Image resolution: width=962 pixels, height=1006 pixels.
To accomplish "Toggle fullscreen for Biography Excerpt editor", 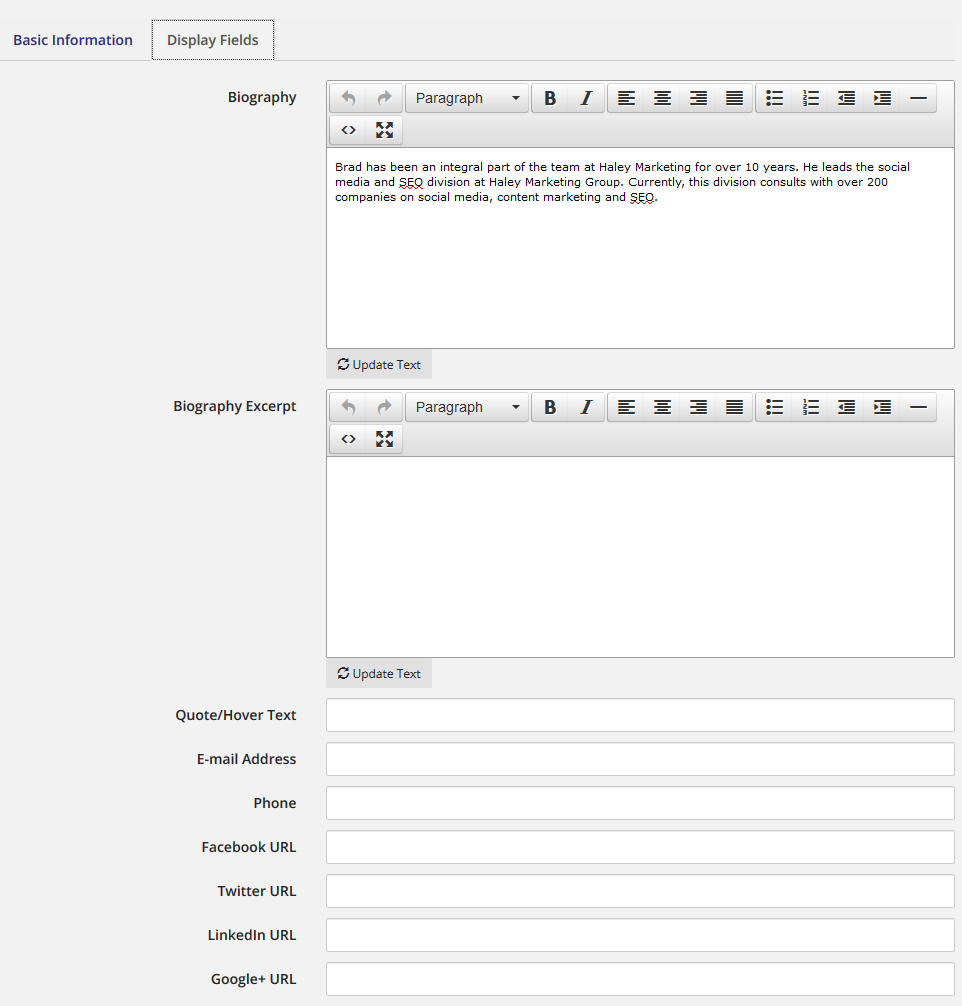I will (x=384, y=439).
